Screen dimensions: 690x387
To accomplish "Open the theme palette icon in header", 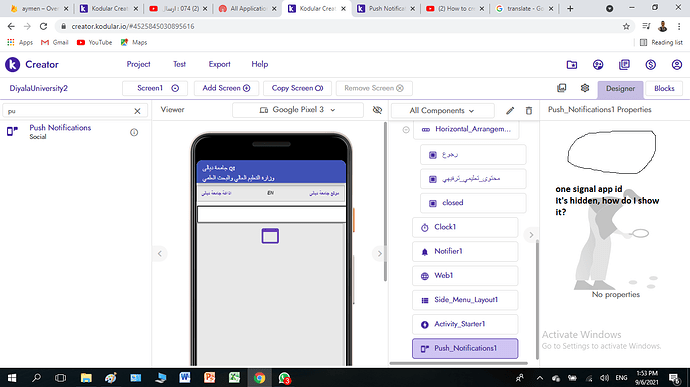I will point(598,65).
